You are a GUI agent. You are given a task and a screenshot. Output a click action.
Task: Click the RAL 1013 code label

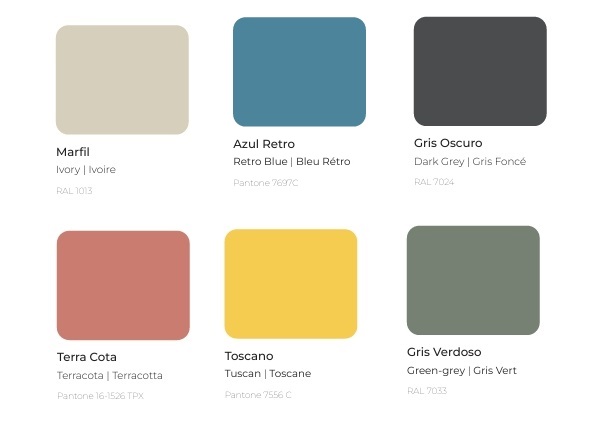coord(74,191)
